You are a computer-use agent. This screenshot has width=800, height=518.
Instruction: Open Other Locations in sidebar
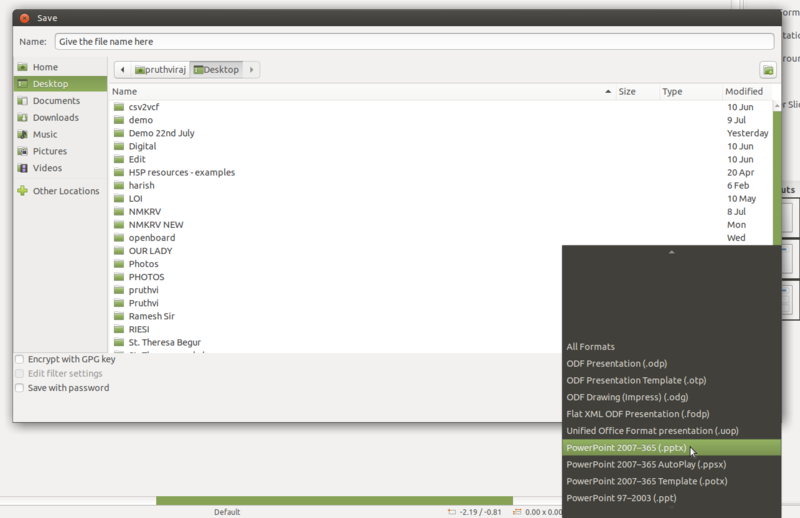[60, 191]
